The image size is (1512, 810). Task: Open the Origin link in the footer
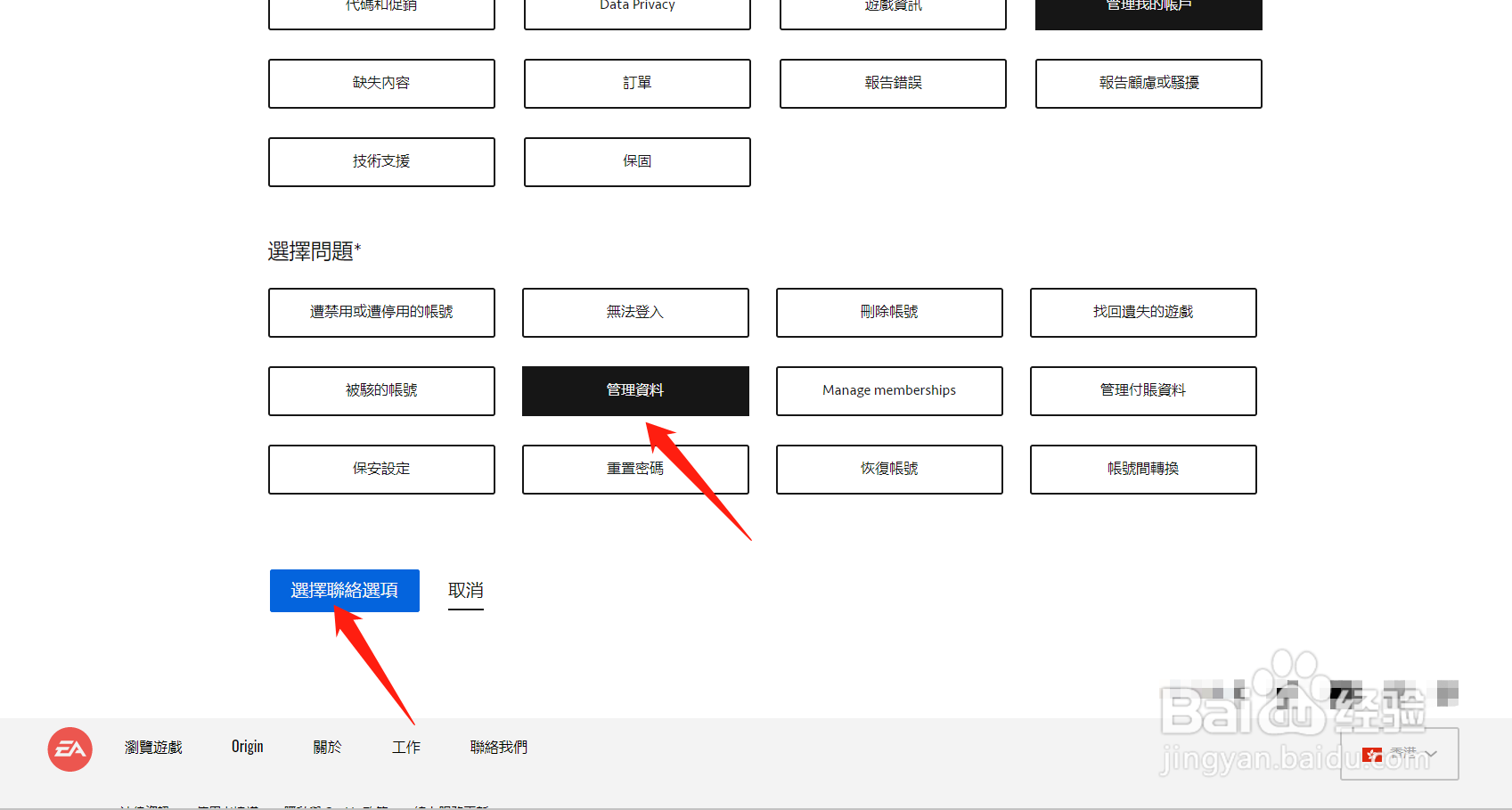(247, 747)
